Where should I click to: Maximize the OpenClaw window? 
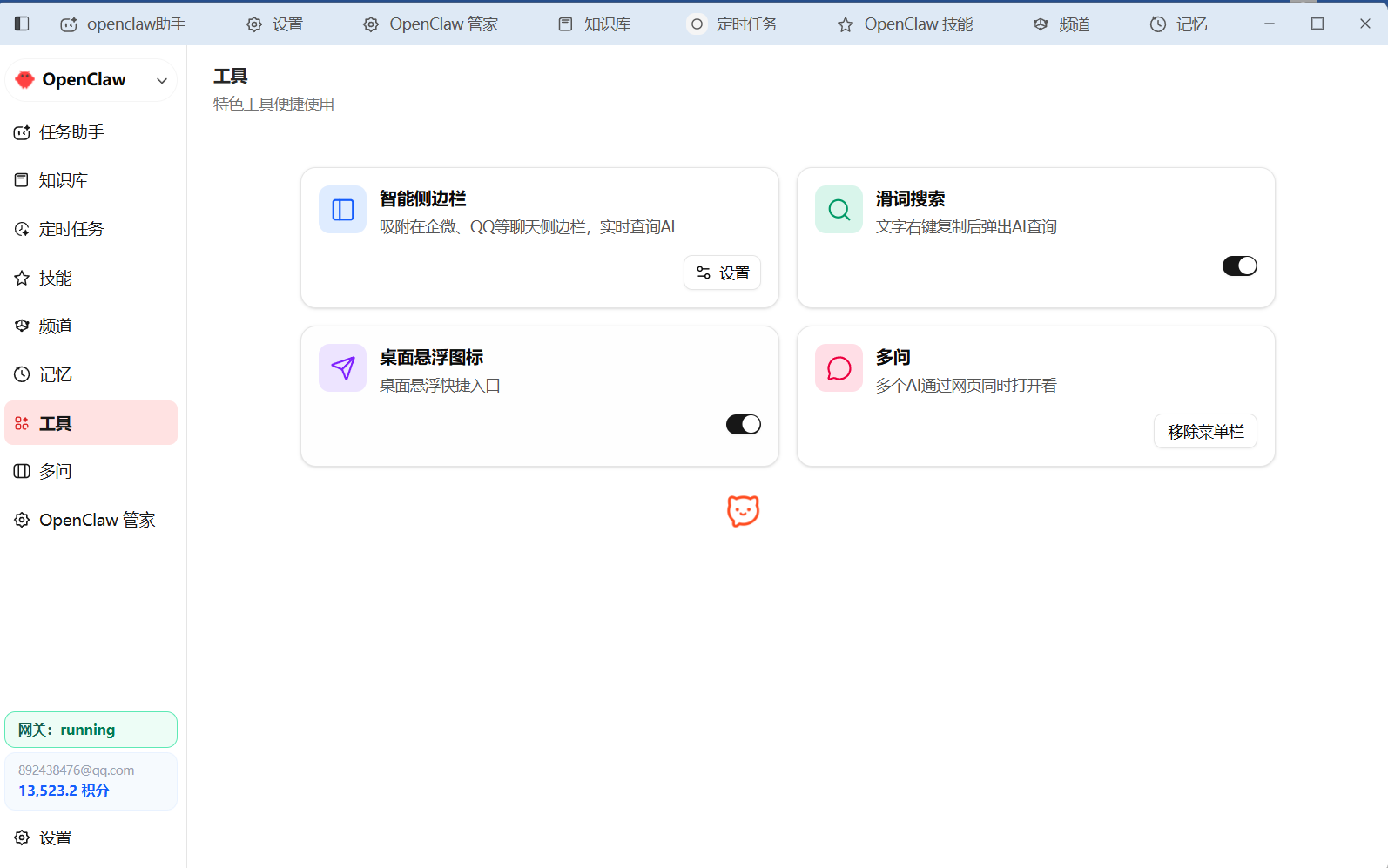tap(1317, 24)
